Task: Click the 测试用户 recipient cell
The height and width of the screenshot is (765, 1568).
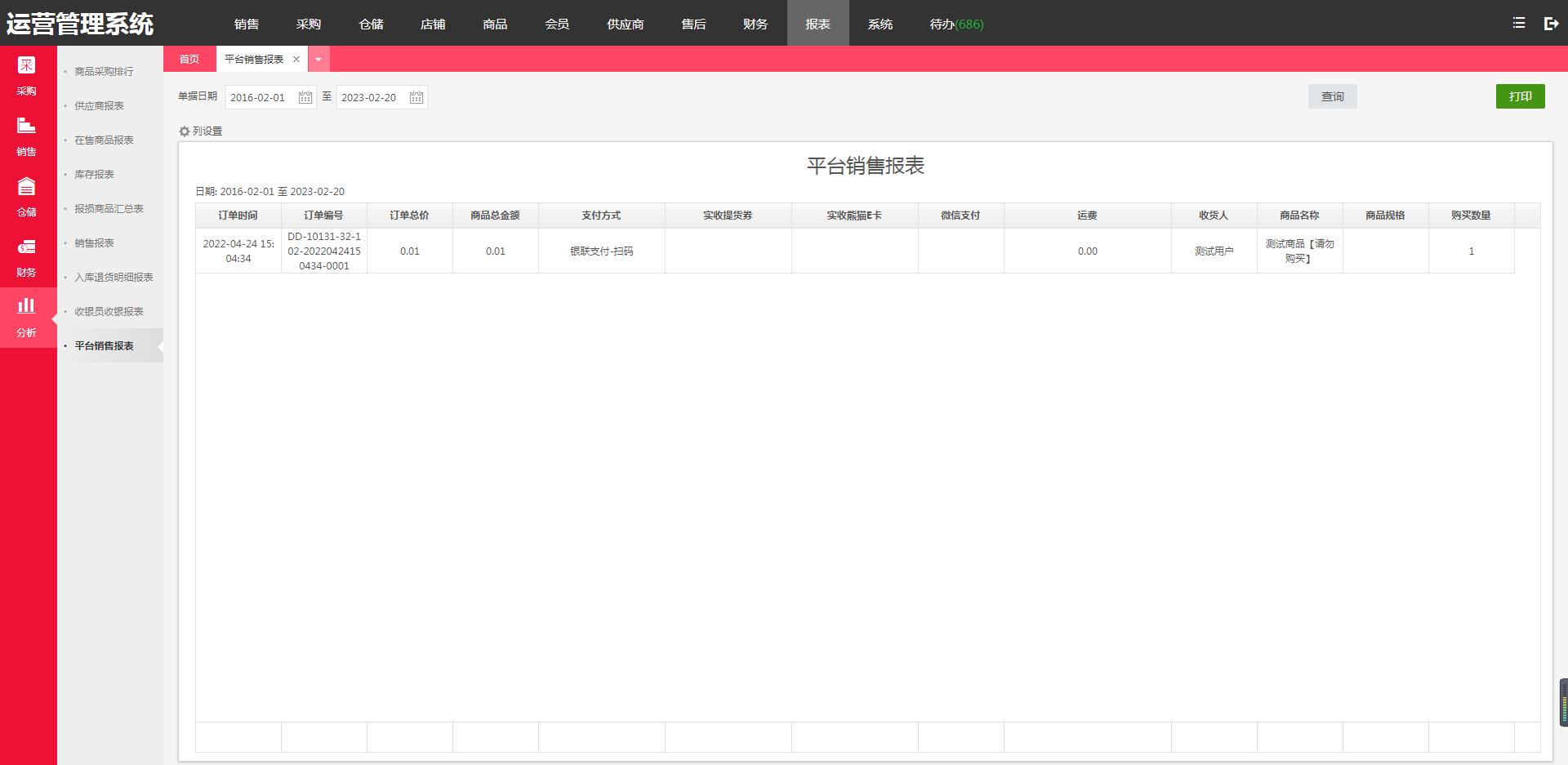Action: pos(1214,251)
